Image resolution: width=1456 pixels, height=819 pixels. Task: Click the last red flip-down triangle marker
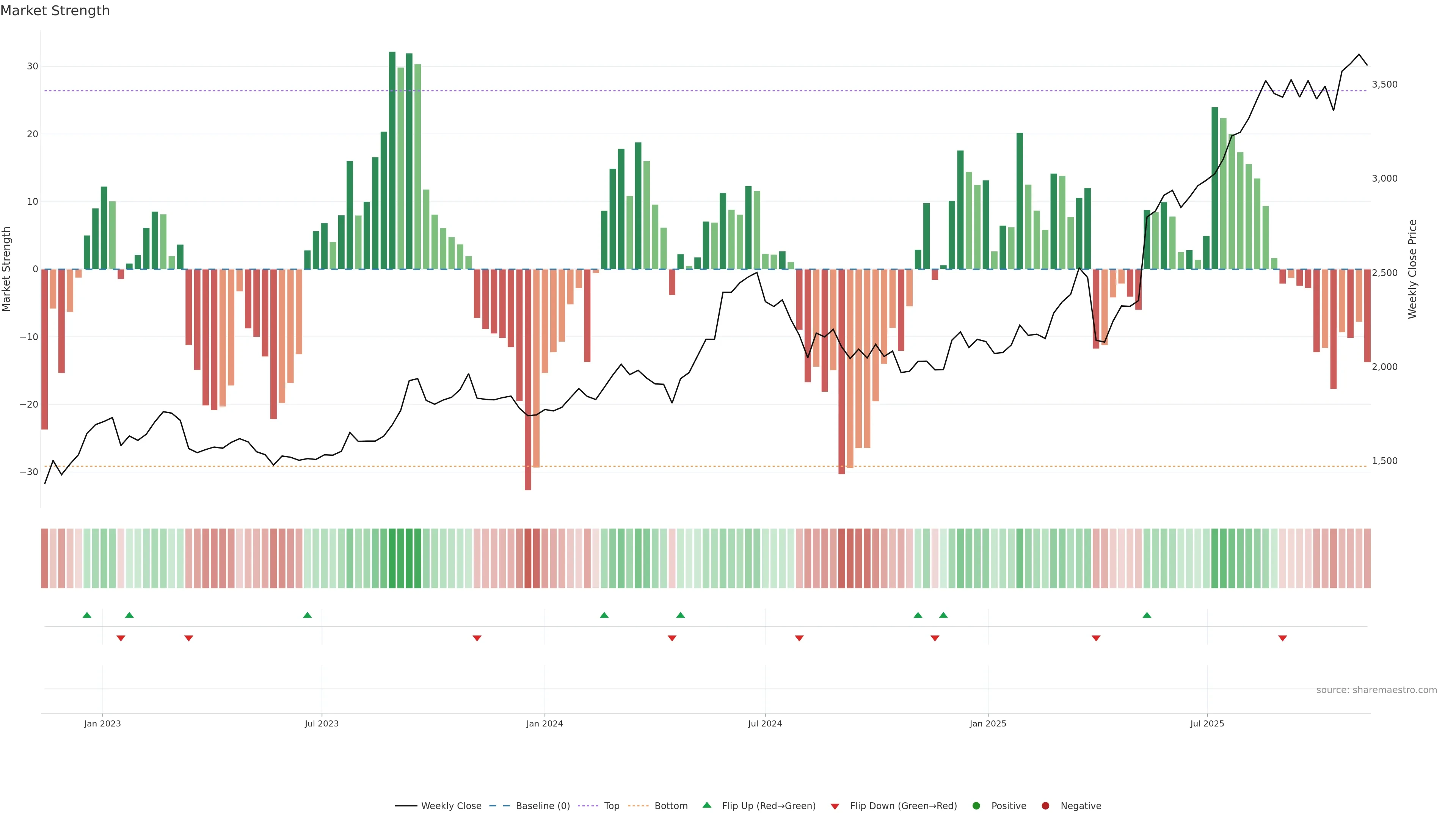1282,638
